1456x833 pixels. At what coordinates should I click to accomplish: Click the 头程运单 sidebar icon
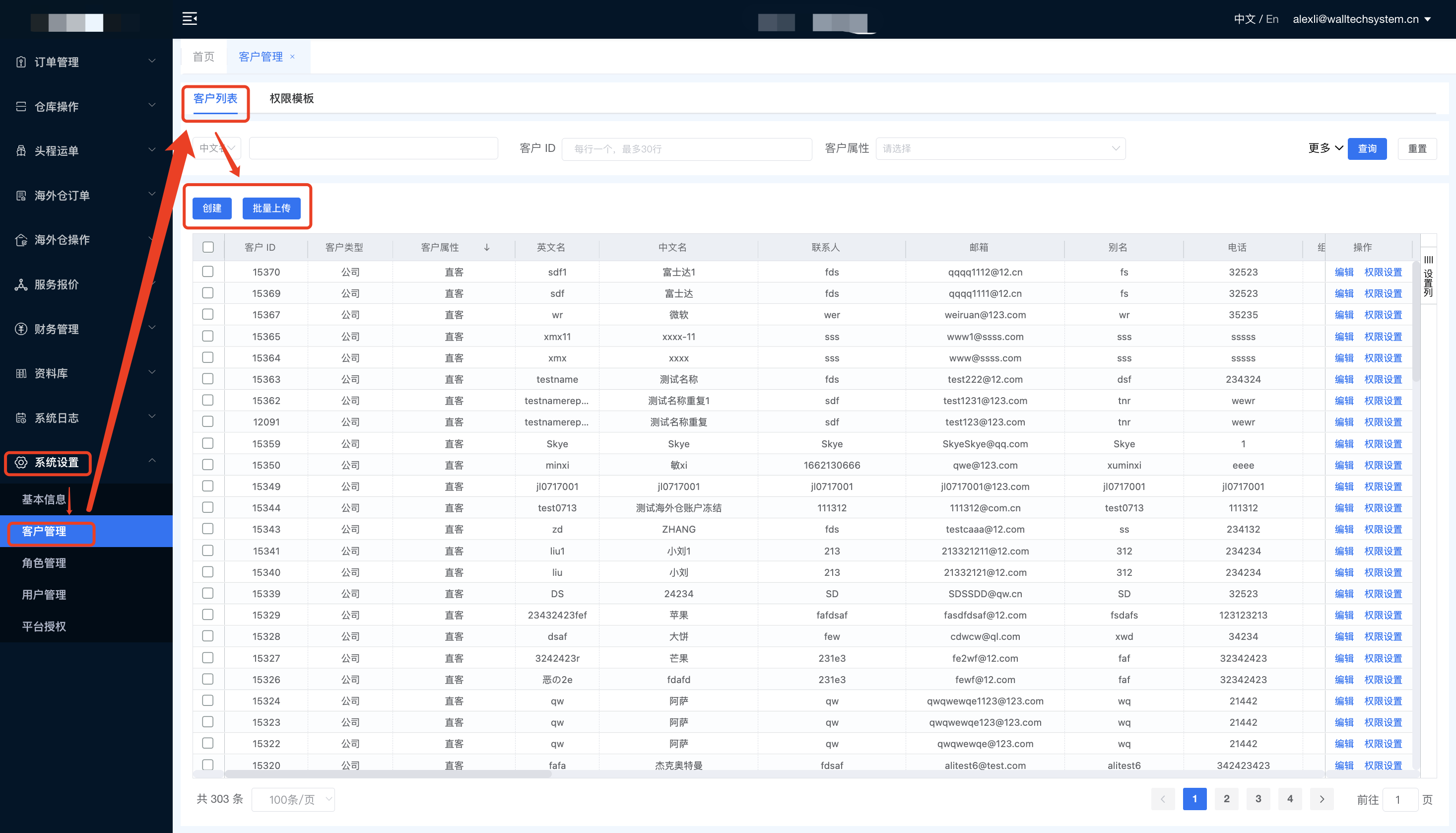pyautogui.click(x=21, y=151)
